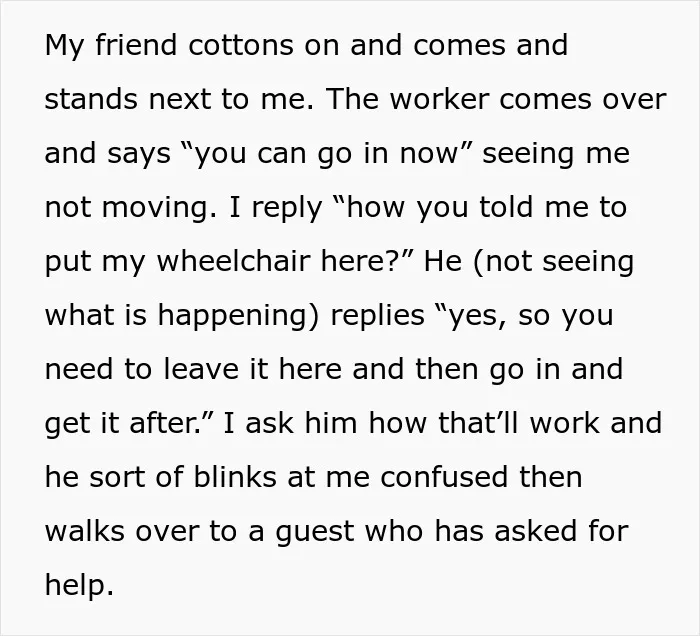
Task: Click the word "friend"
Action: point(136,45)
